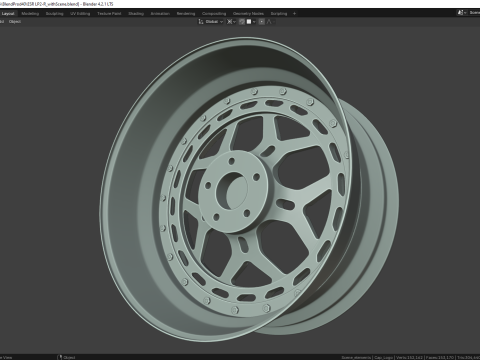The height and width of the screenshot is (360, 480).
Task: Click the Scene name field
Action: (x=474, y=13)
